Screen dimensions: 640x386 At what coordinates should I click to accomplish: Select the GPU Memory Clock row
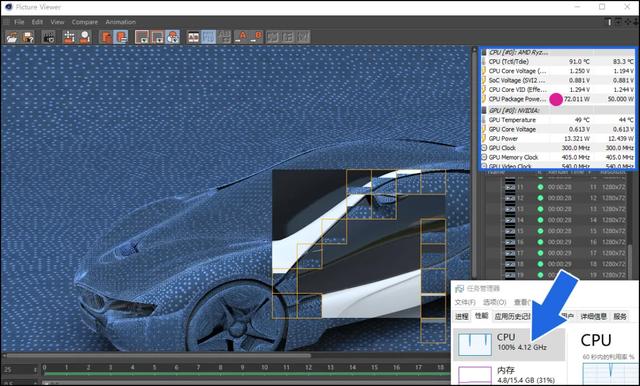click(x=558, y=158)
